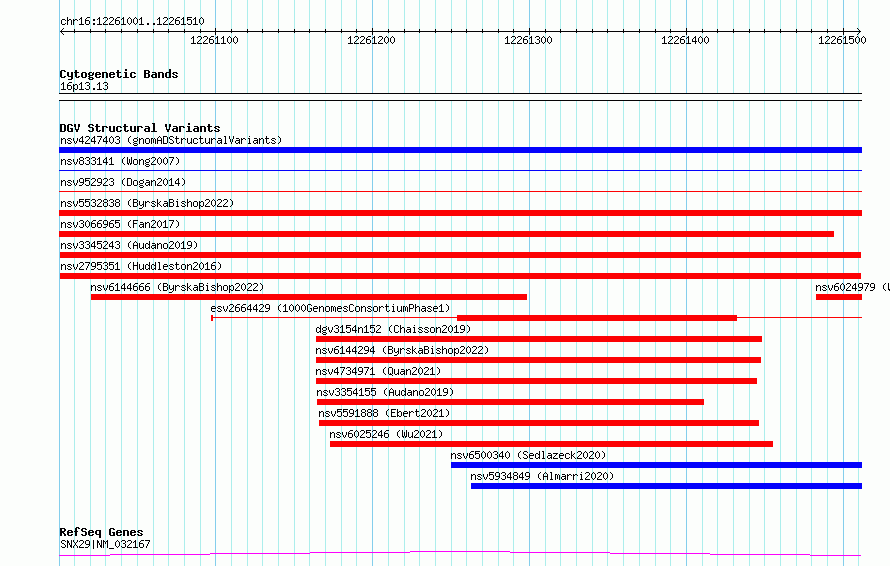Open nsv952923 (Dogan2014) label
Viewport: 890px width, 566px height.
click(123, 182)
